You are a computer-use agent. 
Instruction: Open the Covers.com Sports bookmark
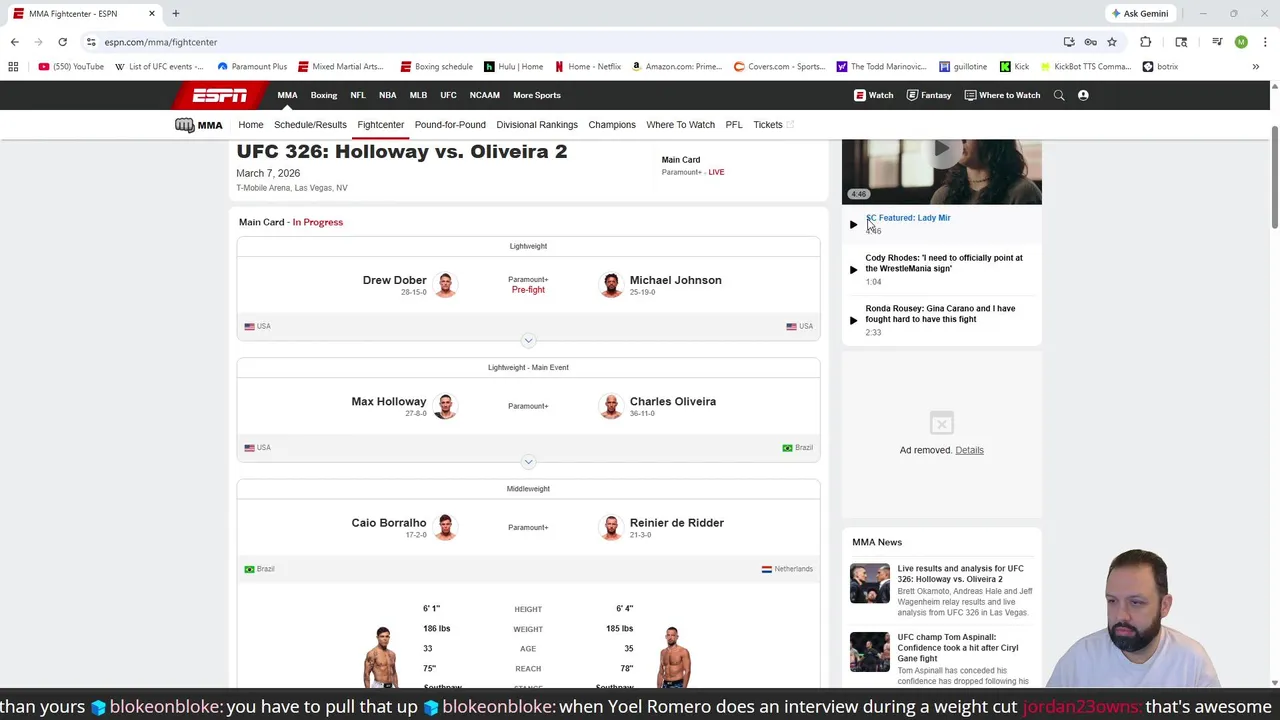[x=779, y=67]
